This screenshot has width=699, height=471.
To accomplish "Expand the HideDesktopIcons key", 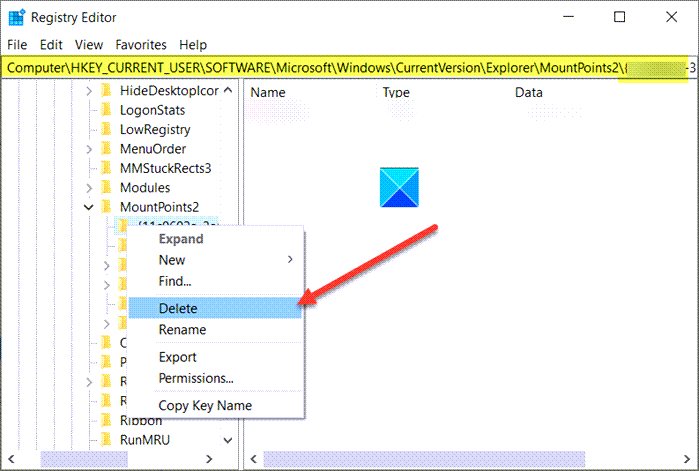I will [x=89, y=91].
